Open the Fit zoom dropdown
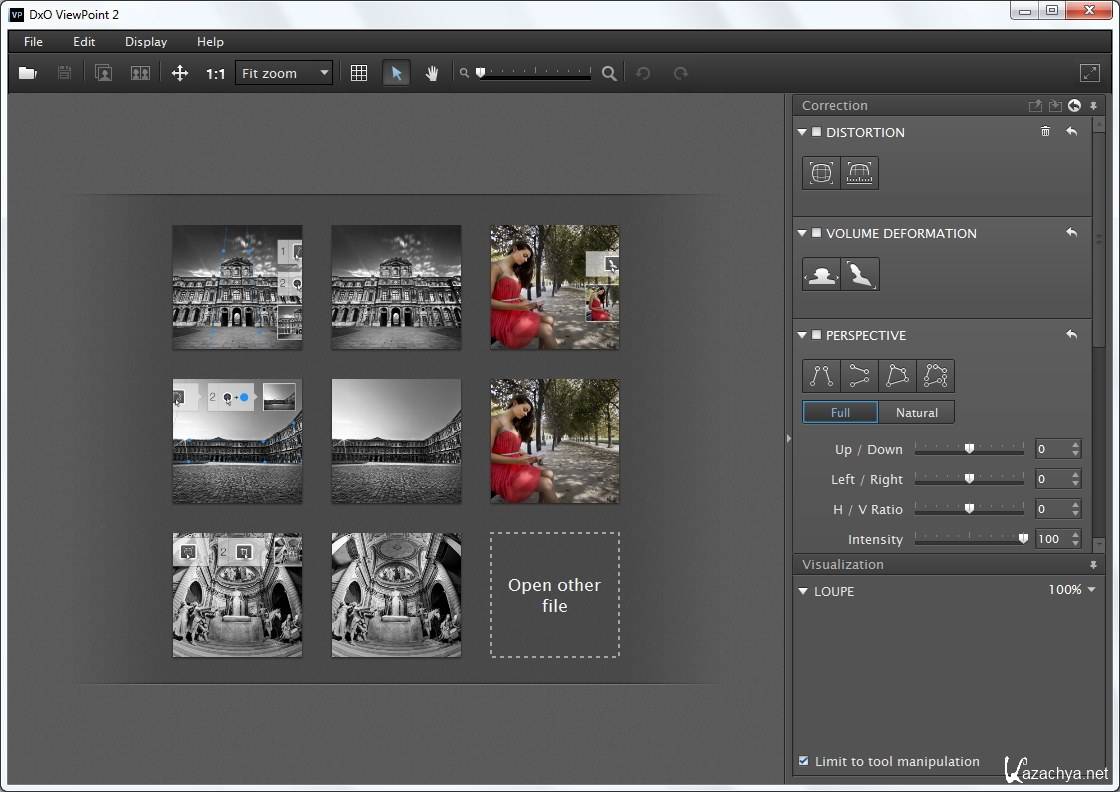 click(284, 73)
